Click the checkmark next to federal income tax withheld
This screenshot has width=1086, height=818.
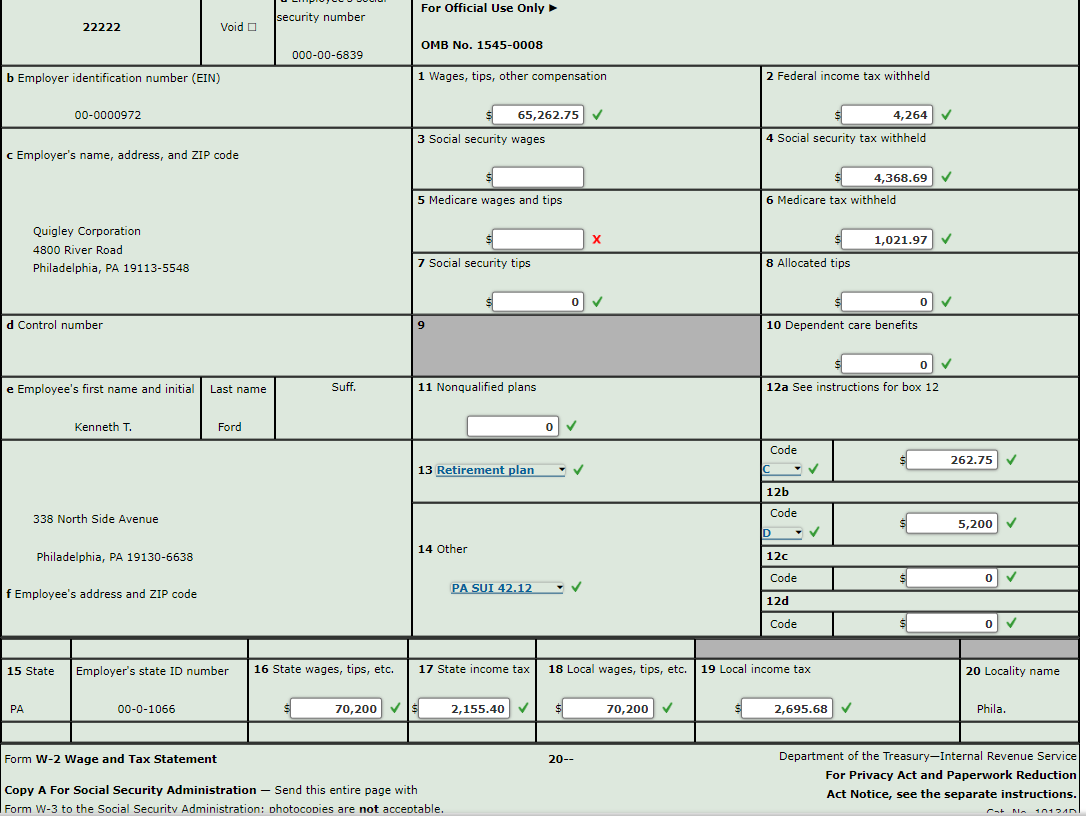pyautogui.click(x=946, y=114)
